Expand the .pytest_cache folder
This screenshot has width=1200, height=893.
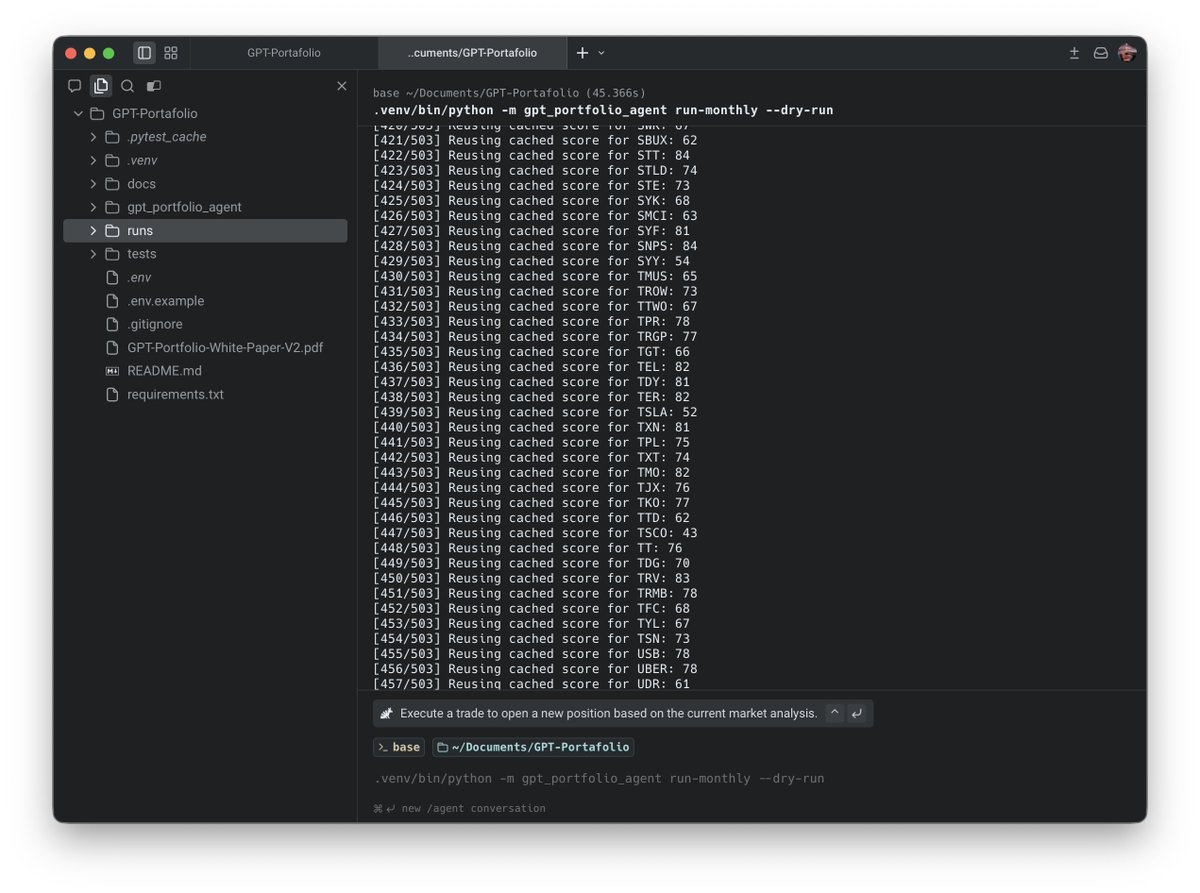coord(93,137)
